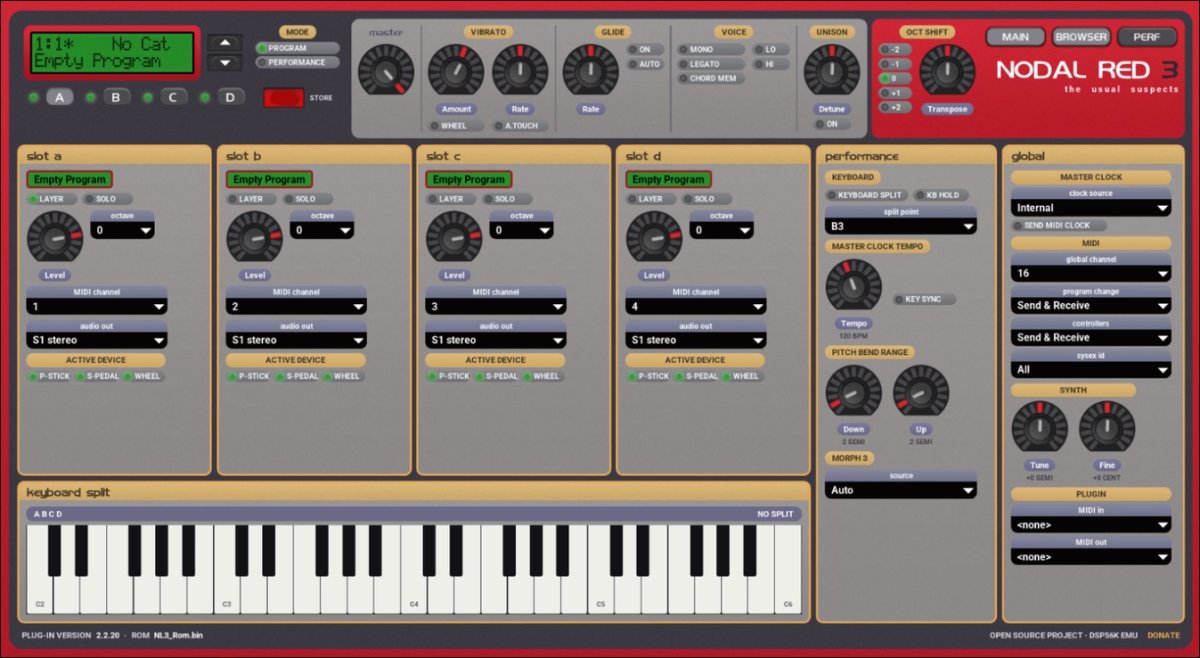Click the Transpose knob
This screenshot has width=1200, height=658.
[x=947, y=70]
